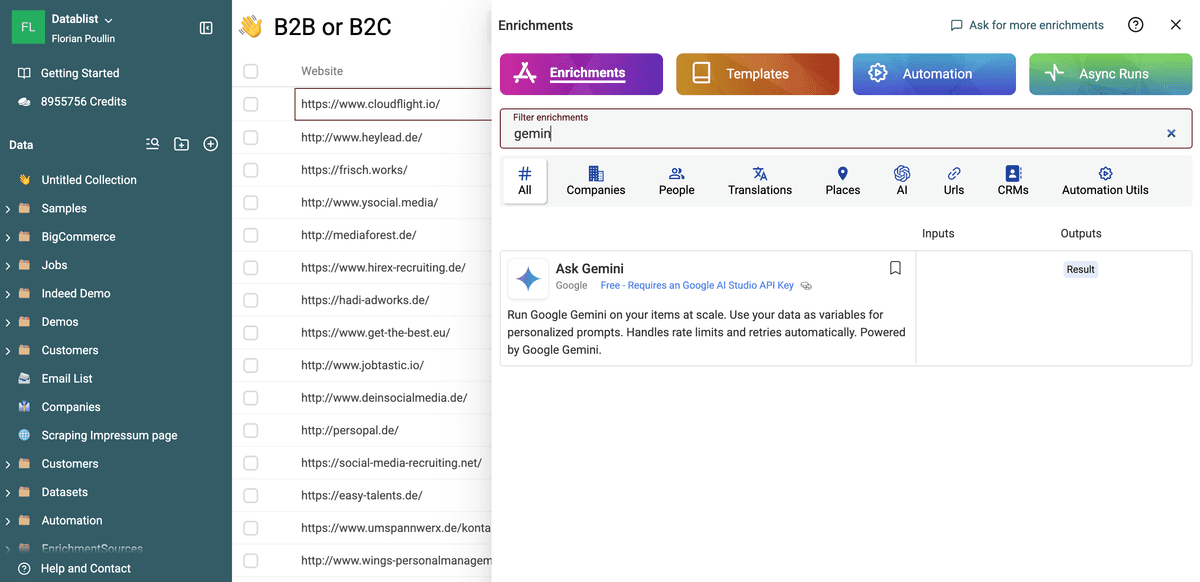Click the add collection plus icon
The width and height of the screenshot is (1200, 582).
tap(210, 144)
